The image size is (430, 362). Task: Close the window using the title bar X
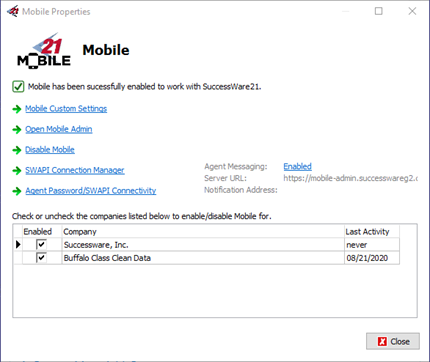412,11
